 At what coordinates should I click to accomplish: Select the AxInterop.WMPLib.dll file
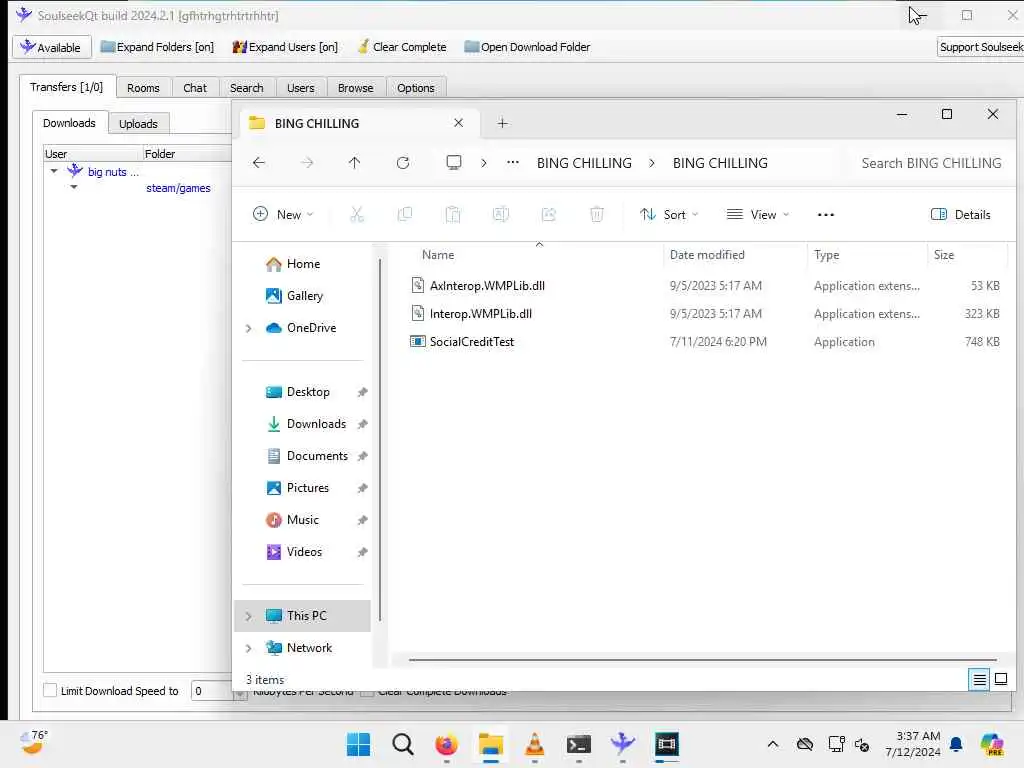click(x=704, y=285)
